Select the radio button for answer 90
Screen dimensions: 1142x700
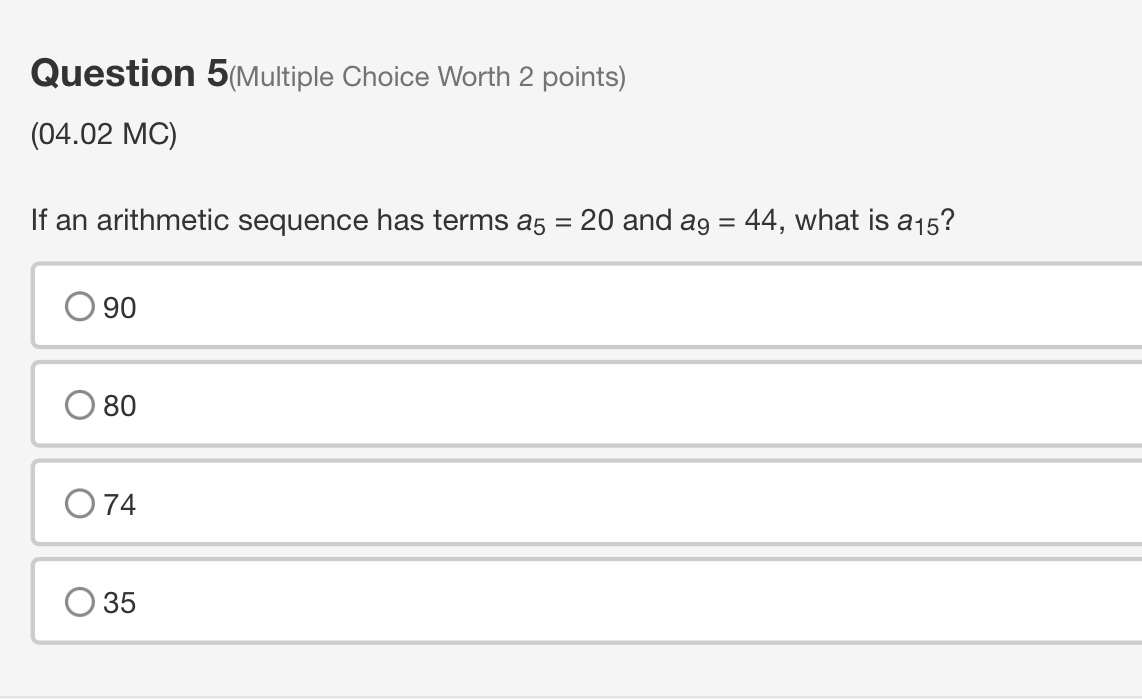click(x=79, y=305)
